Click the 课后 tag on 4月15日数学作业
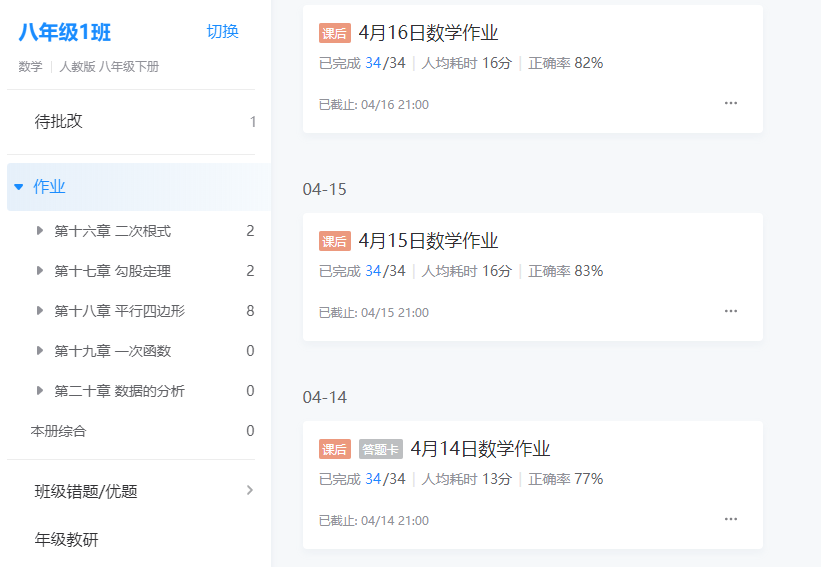The image size is (821, 567). click(335, 241)
